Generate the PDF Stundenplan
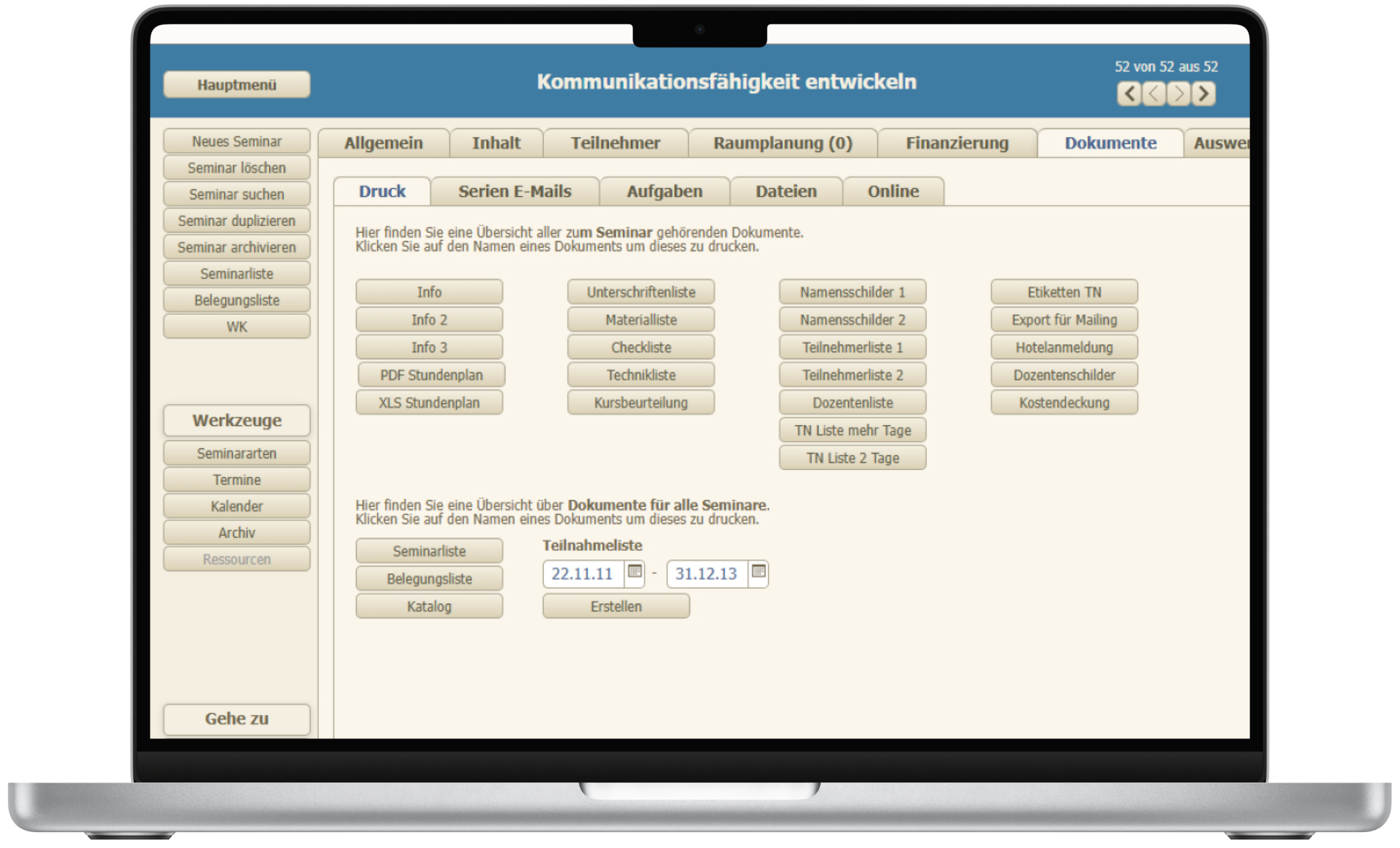 click(431, 375)
